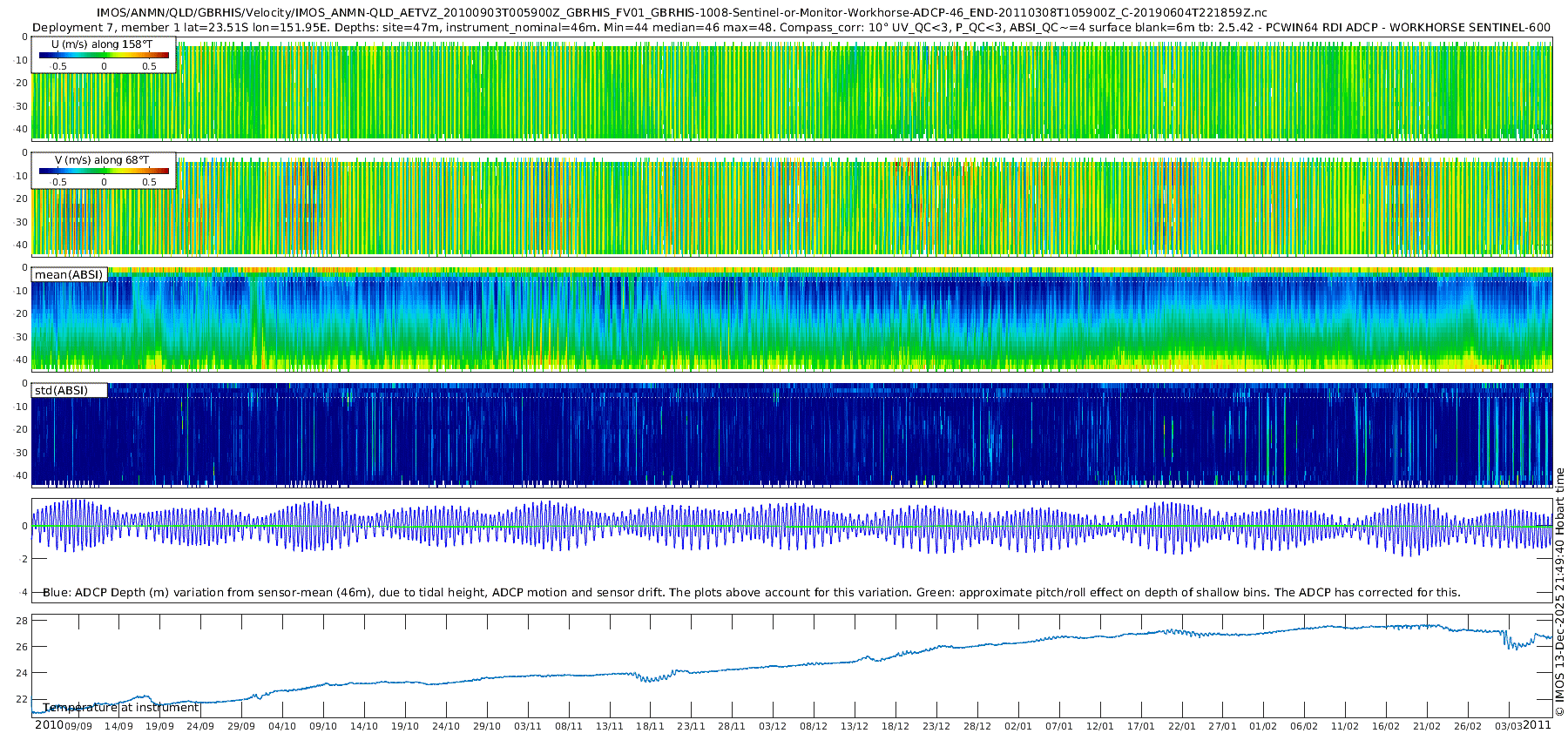
Task: Click the 09/09 date tick on time axis
Action: pos(78,726)
